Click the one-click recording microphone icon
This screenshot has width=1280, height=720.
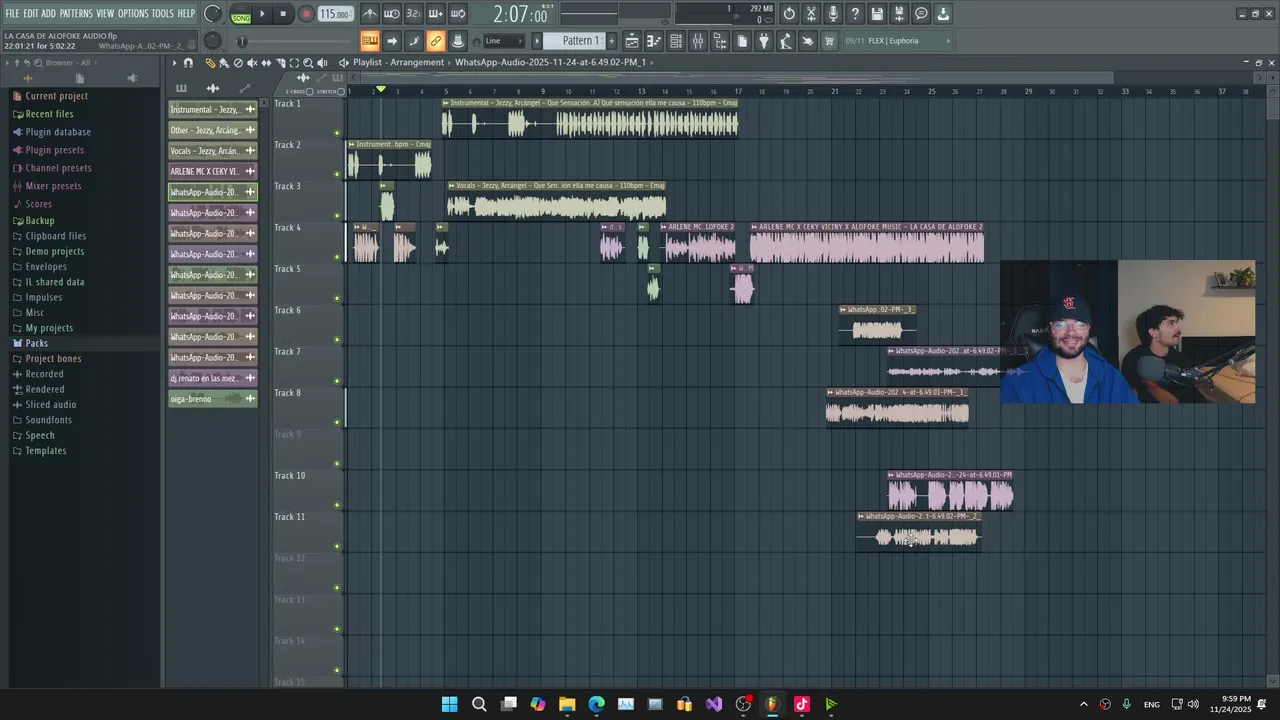pyautogui.click(x=833, y=14)
